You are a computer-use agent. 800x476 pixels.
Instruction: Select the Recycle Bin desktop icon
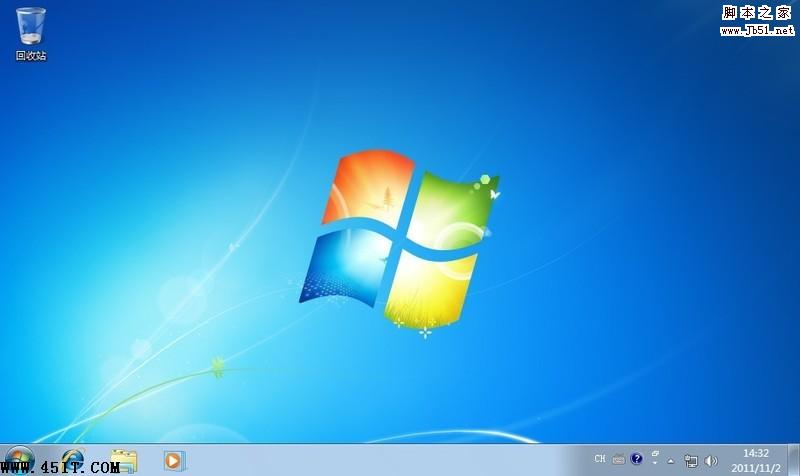tap(31, 34)
